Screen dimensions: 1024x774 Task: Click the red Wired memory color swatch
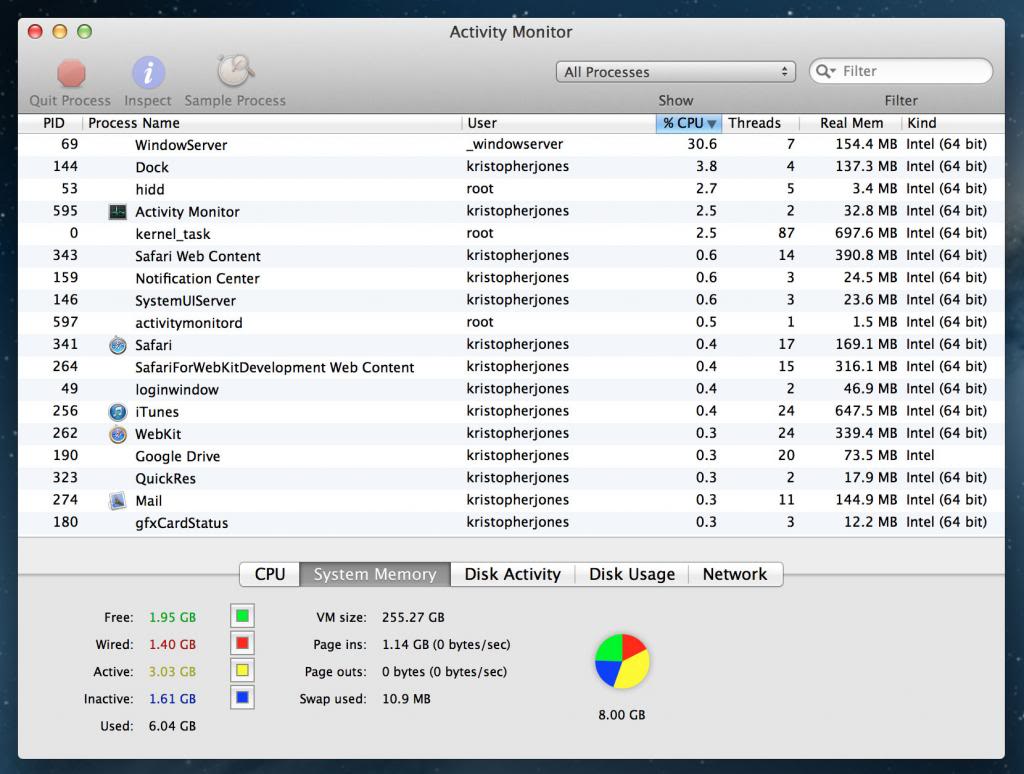click(x=242, y=643)
